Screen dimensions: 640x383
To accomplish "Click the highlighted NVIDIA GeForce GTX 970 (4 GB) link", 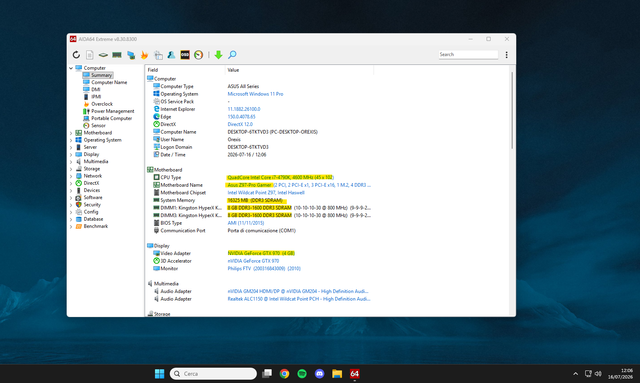I will coord(261,253).
